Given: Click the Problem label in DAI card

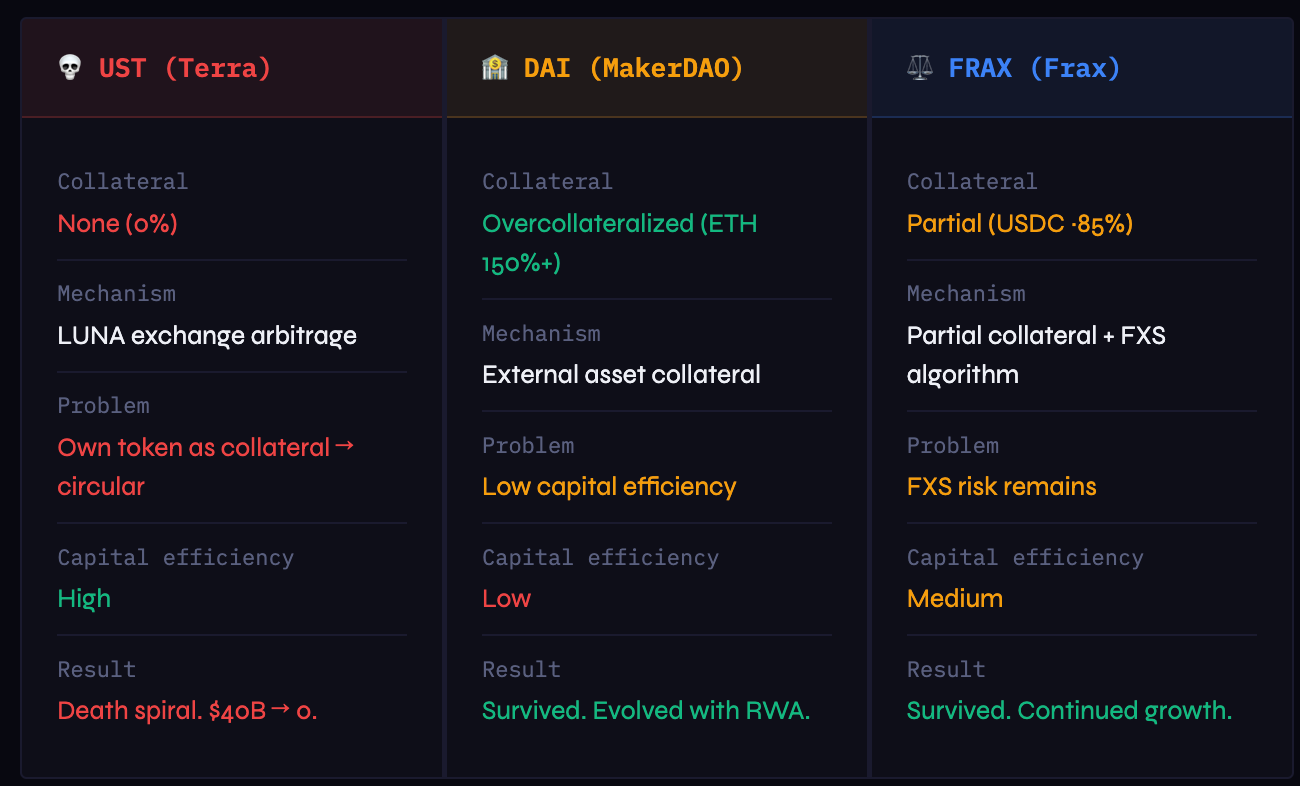Looking at the screenshot, I should coord(528,445).
